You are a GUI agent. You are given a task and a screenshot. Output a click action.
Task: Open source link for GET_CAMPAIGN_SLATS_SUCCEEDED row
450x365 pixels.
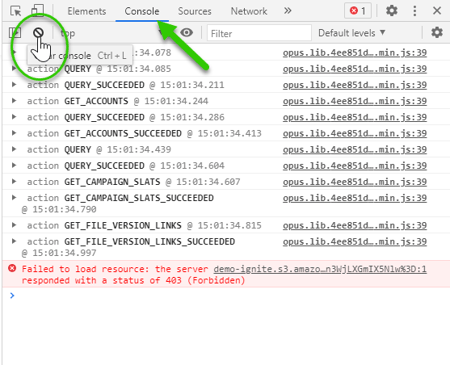point(355,198)
